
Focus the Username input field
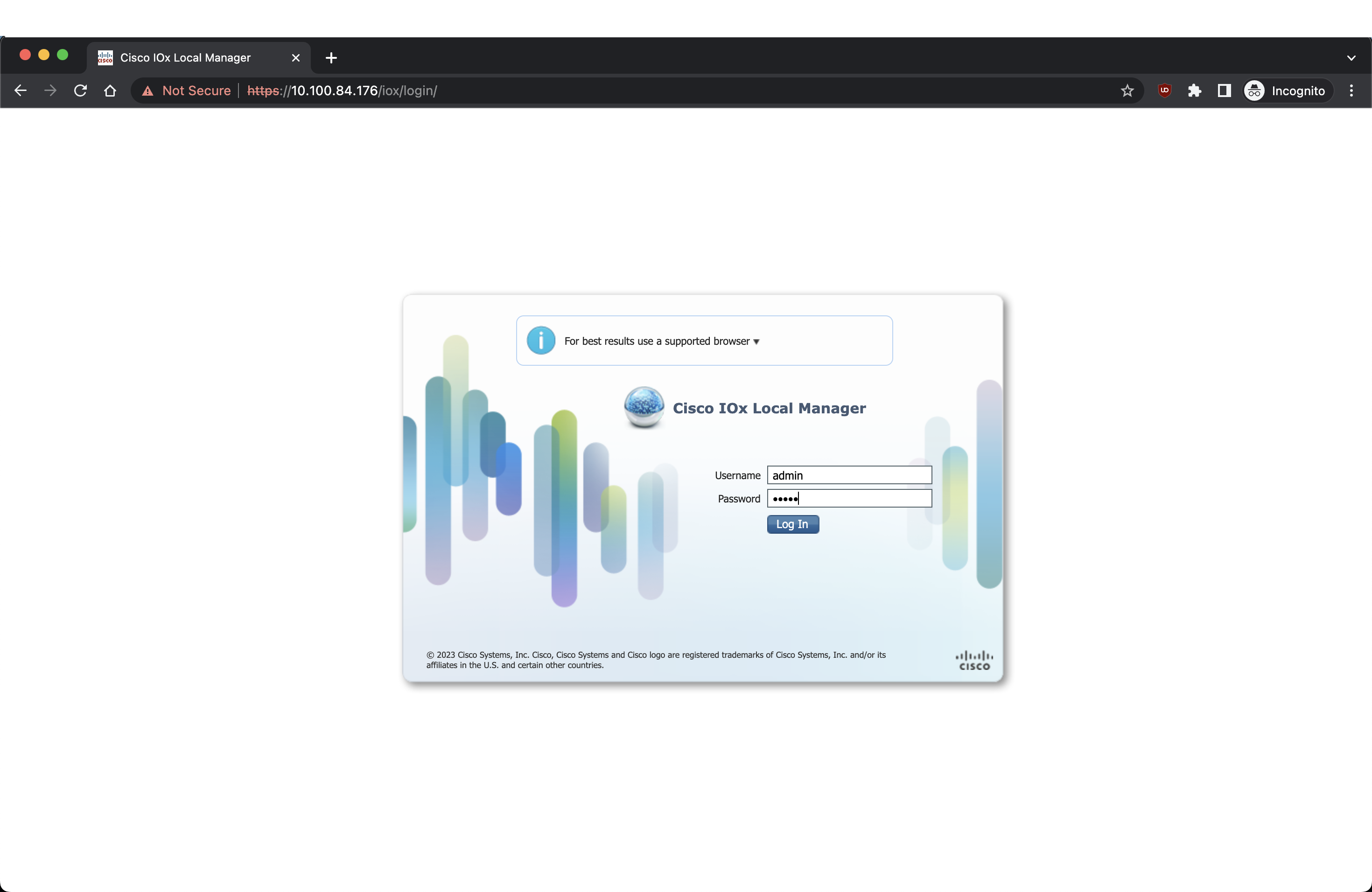[849, 475]
